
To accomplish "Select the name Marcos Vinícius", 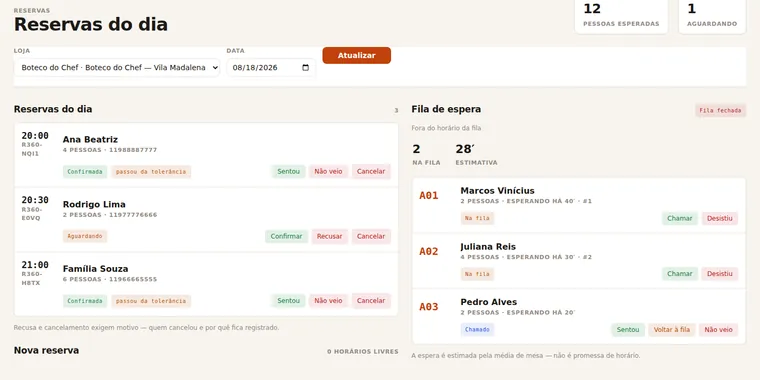I will (497, 191).
